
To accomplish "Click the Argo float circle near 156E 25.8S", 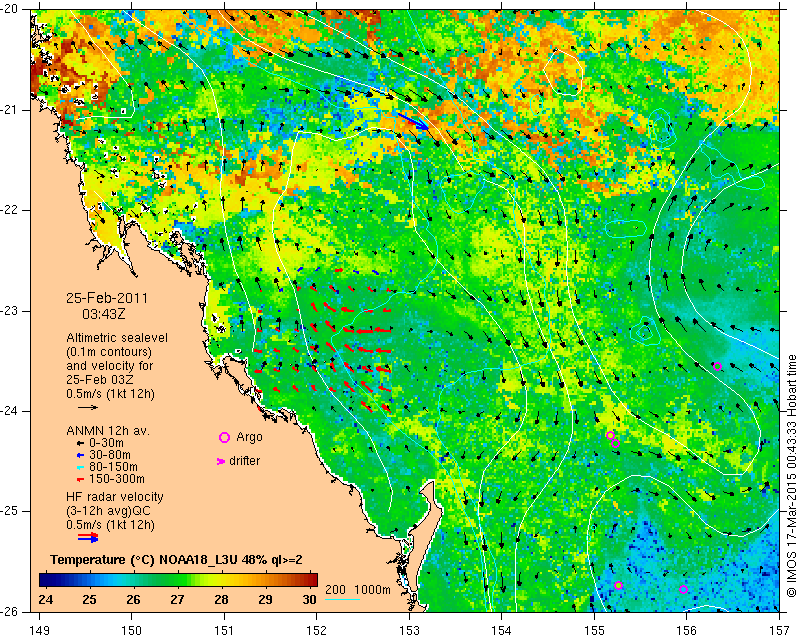I will point(683,589).
